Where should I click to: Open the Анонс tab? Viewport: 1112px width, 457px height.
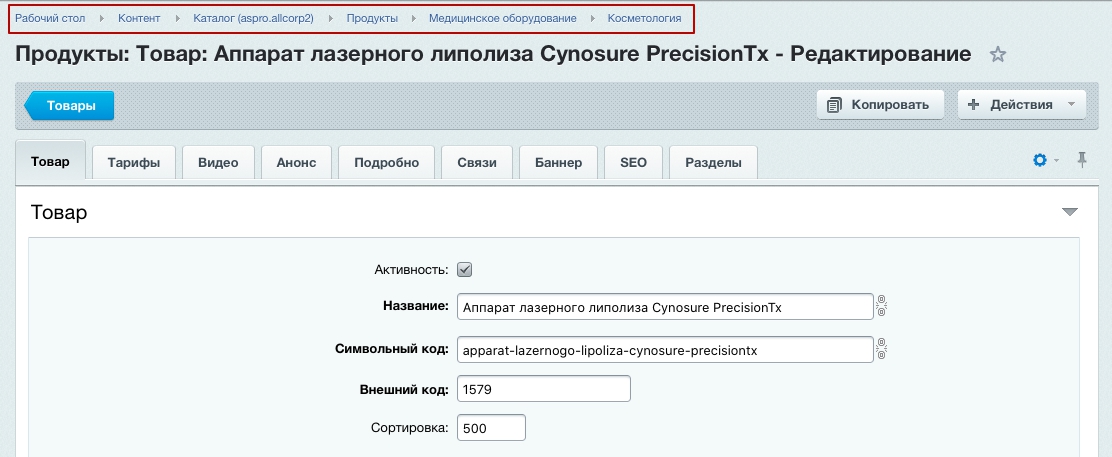click(x=296, y=163)
